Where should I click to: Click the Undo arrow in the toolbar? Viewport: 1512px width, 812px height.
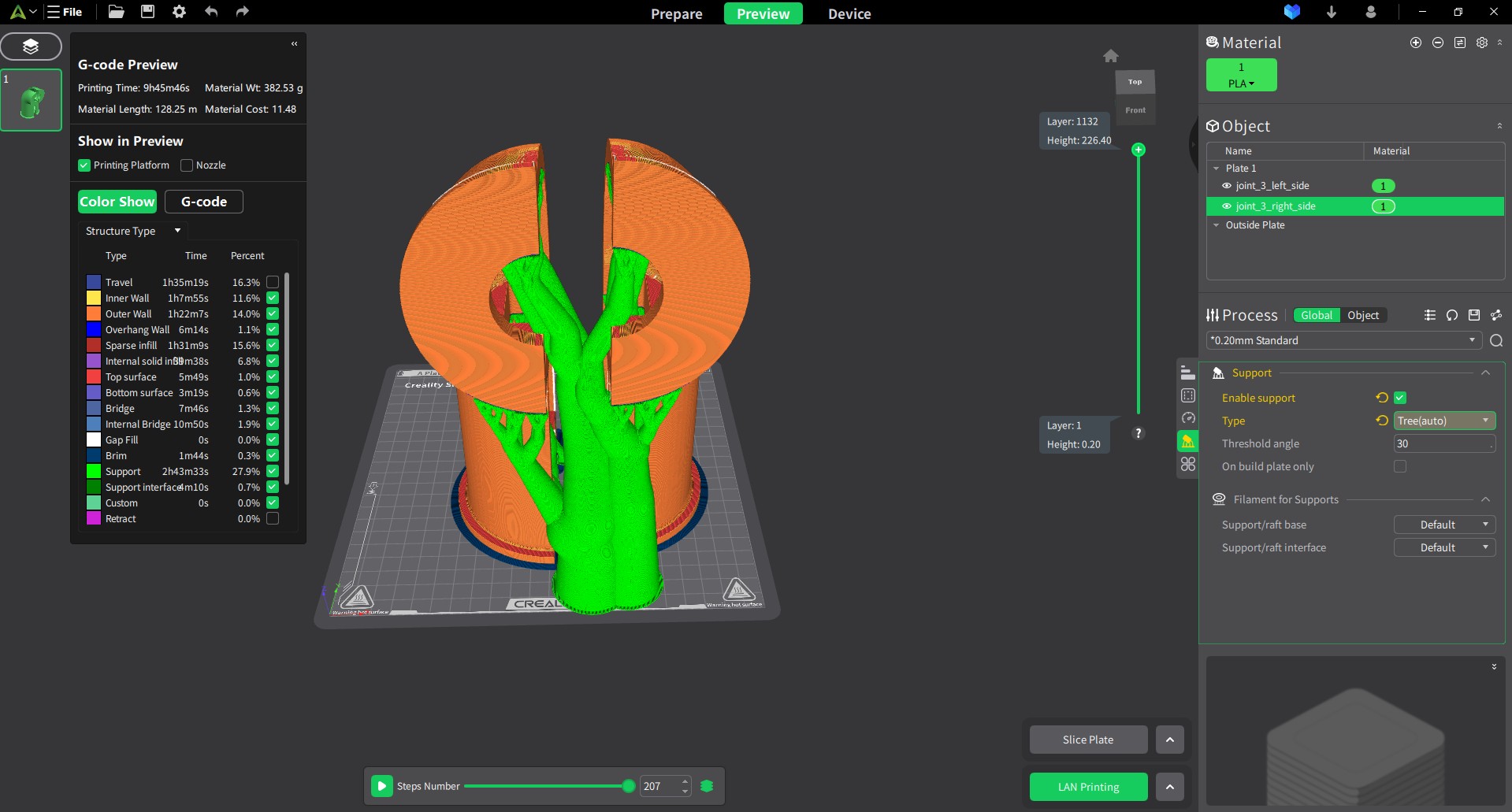click(210, 12)
